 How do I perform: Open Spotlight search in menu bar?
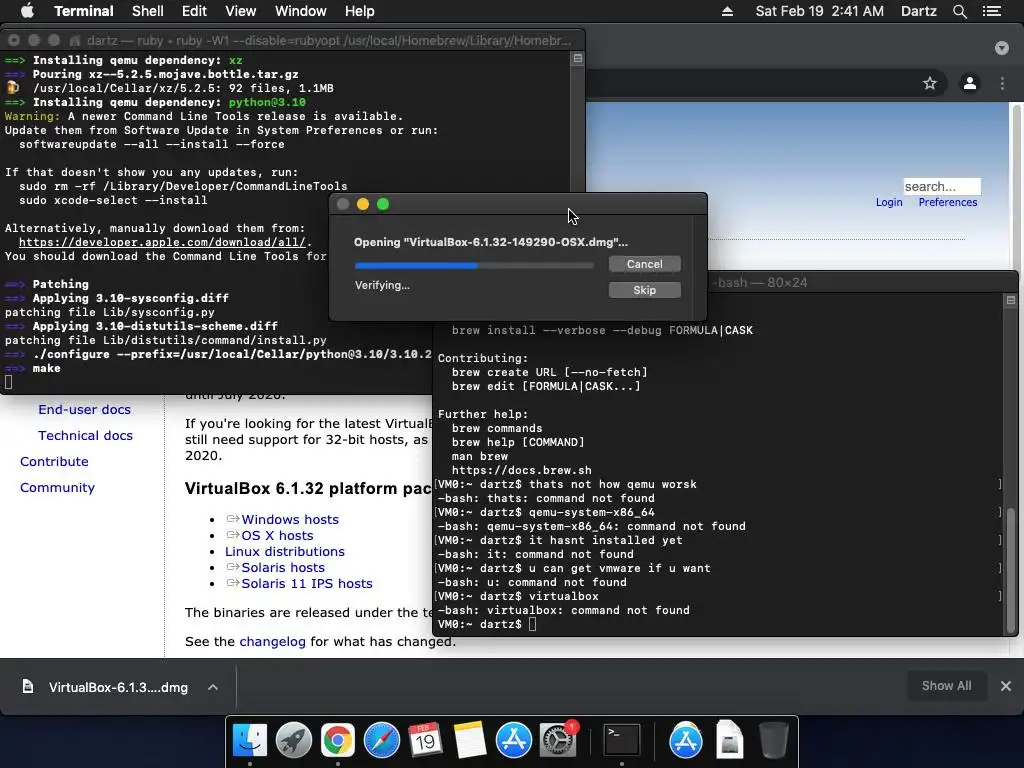[959, 11]
